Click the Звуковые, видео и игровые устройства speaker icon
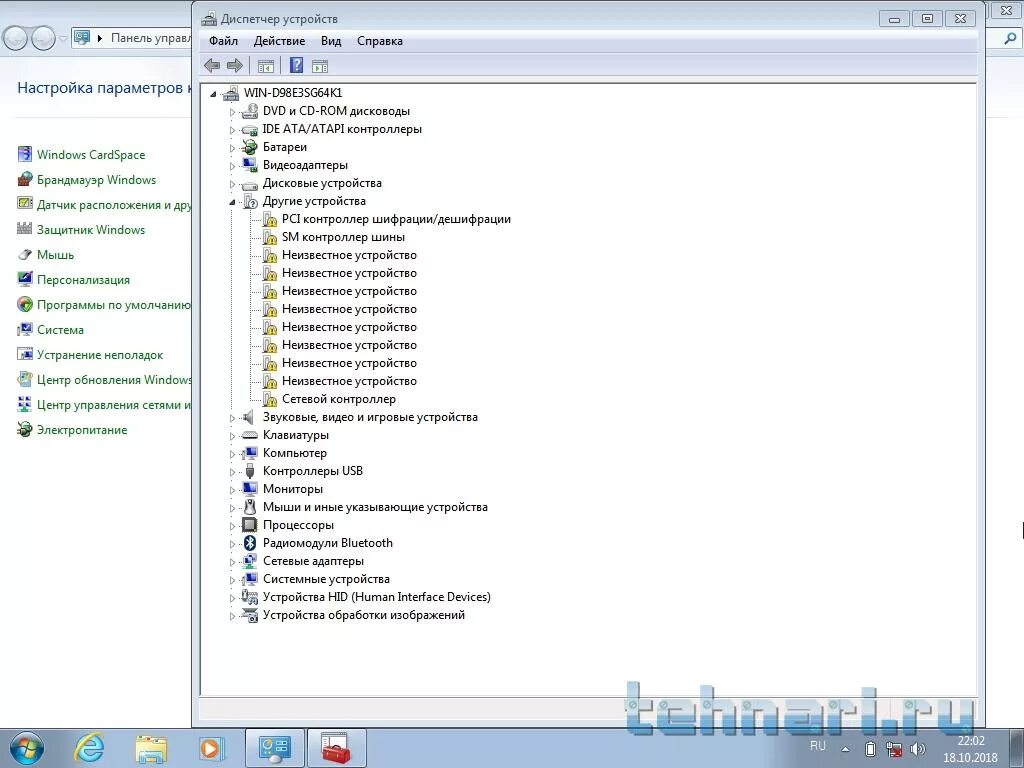The height and width of the screenshot is (768, 1024). pyautogui.click(x=249, y=417)
